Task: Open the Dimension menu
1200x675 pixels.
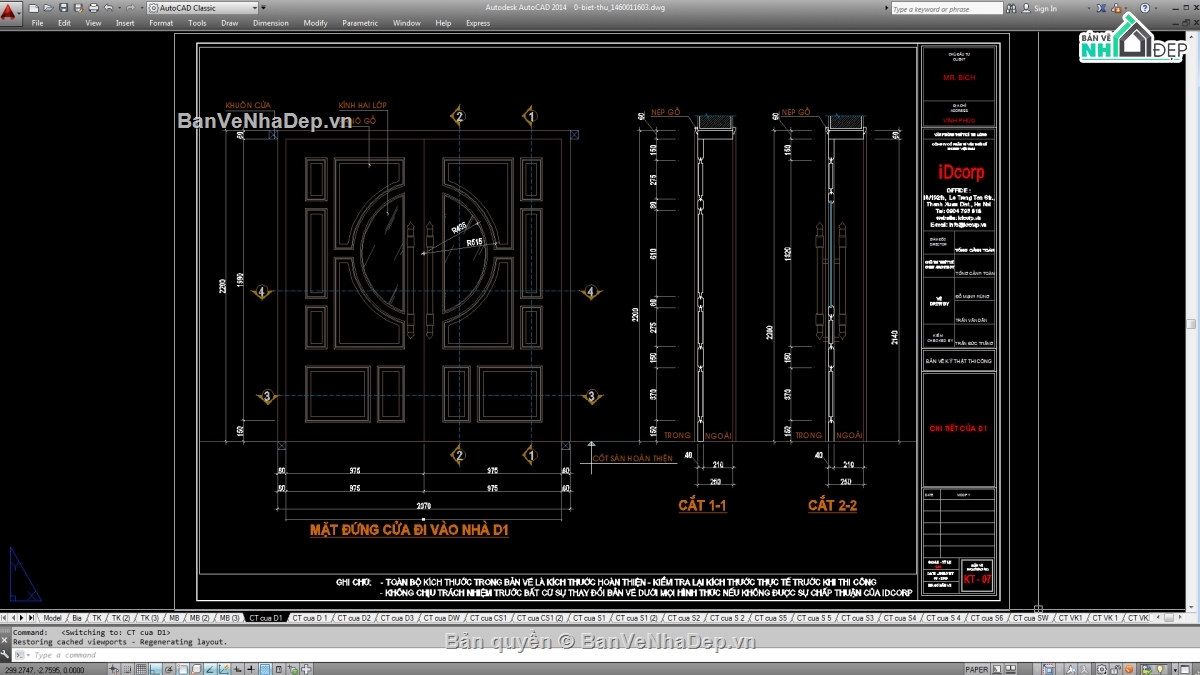Action: tap(271, 23)
